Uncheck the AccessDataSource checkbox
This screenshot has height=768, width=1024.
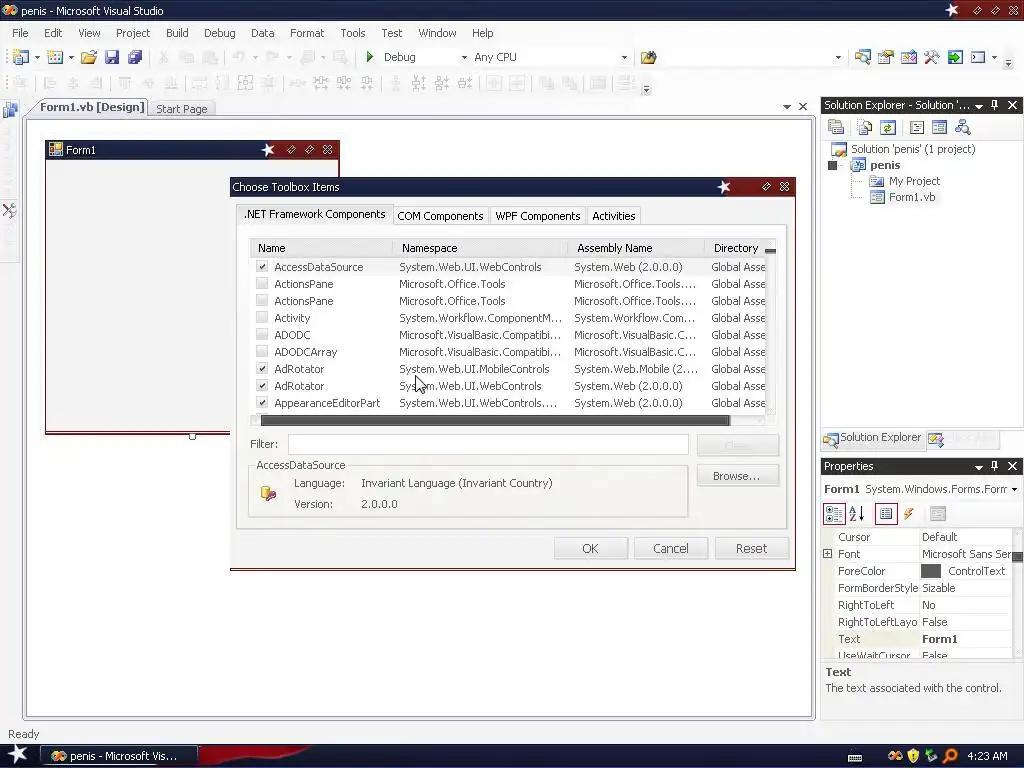click(x=262, y=266)
